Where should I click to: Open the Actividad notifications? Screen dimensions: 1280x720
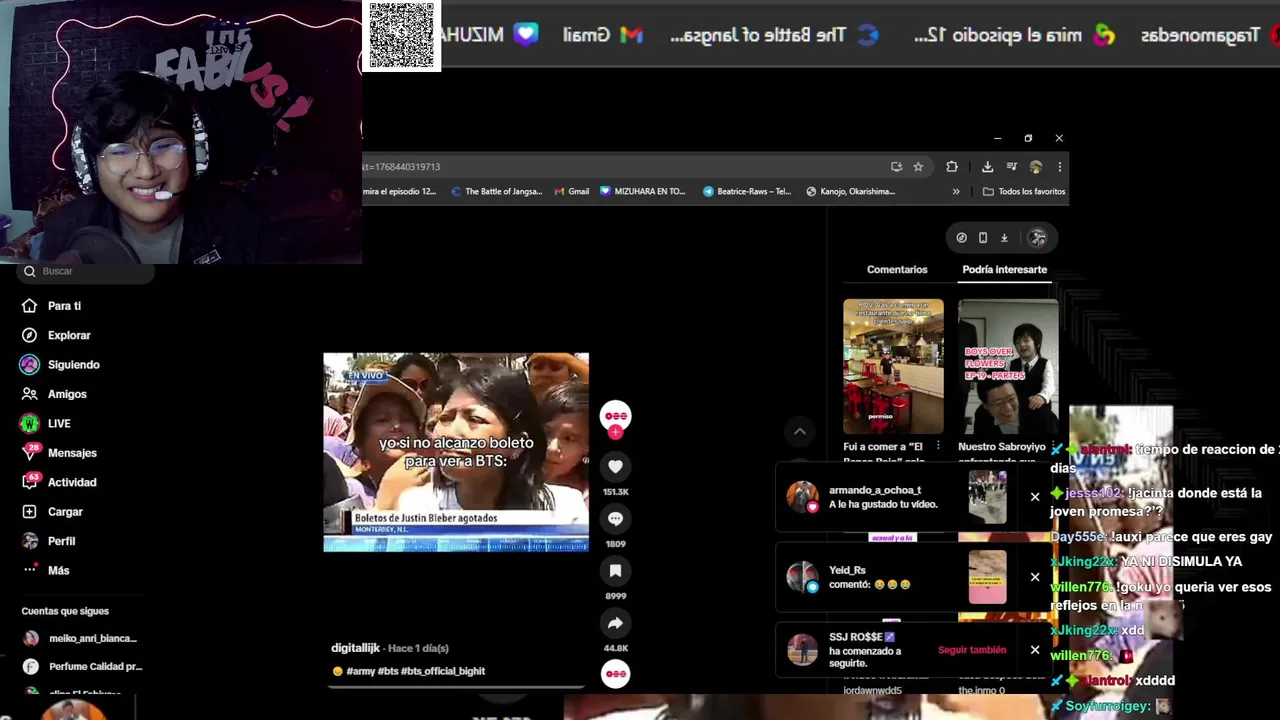tap(72, 482)
